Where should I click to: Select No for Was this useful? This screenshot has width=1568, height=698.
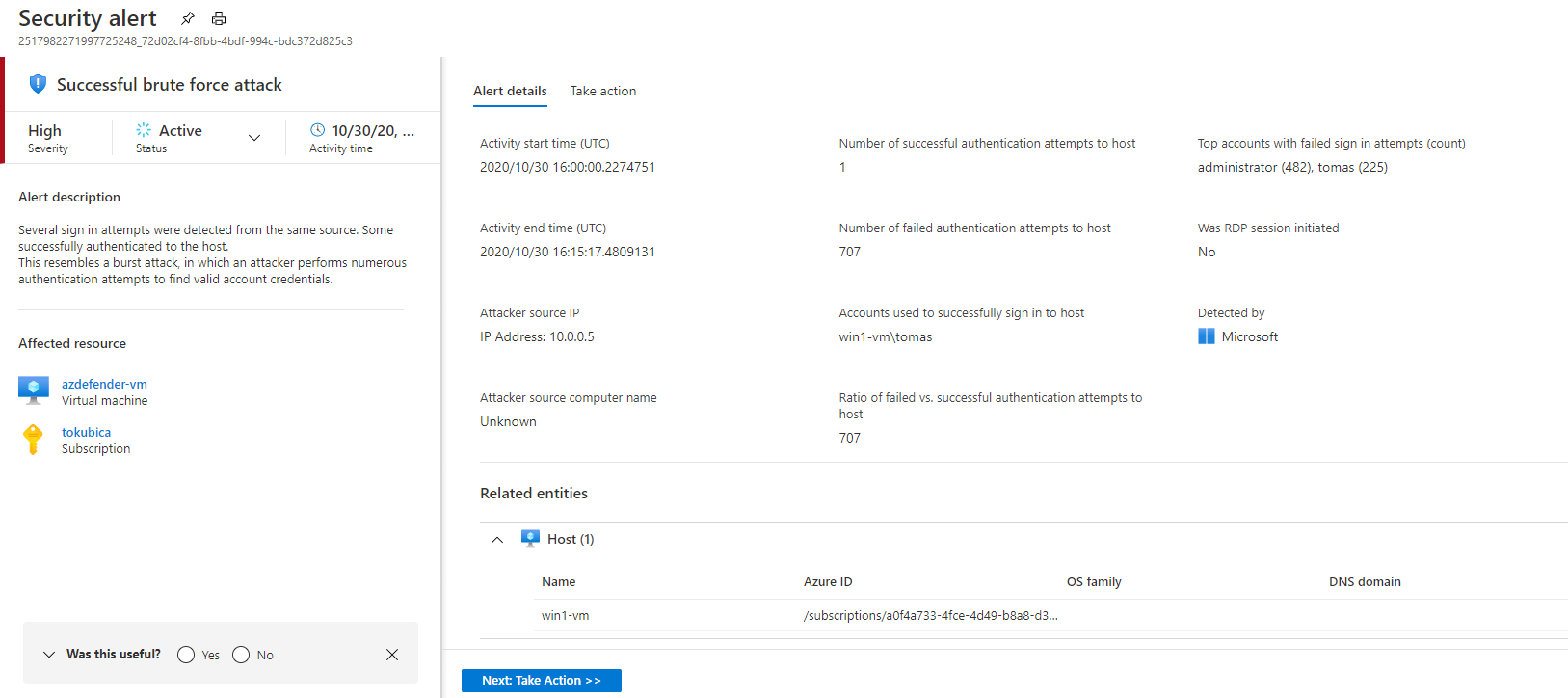point(241,655)
